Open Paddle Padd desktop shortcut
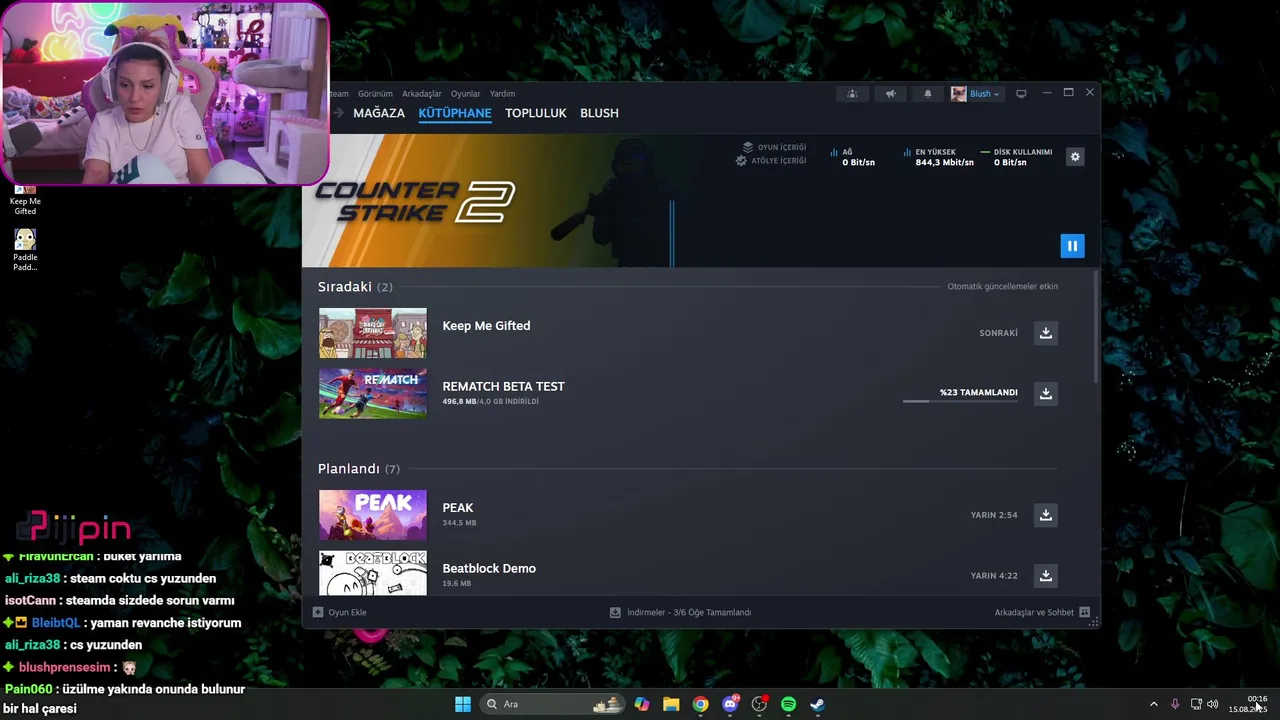The height and width of the screenshot is (720, 1280). point(25,250)
